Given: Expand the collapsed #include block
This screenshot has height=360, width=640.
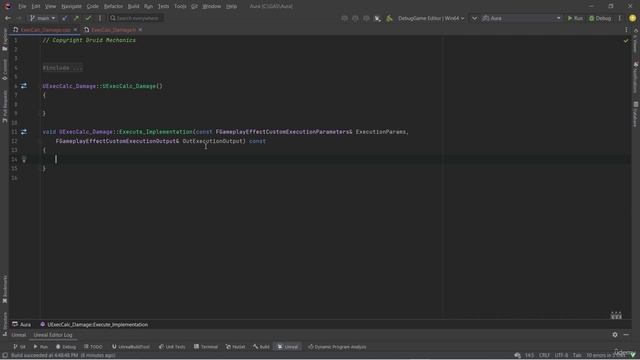Looking at the screenshot, I should pyautogui.click(x=62, y=68).
